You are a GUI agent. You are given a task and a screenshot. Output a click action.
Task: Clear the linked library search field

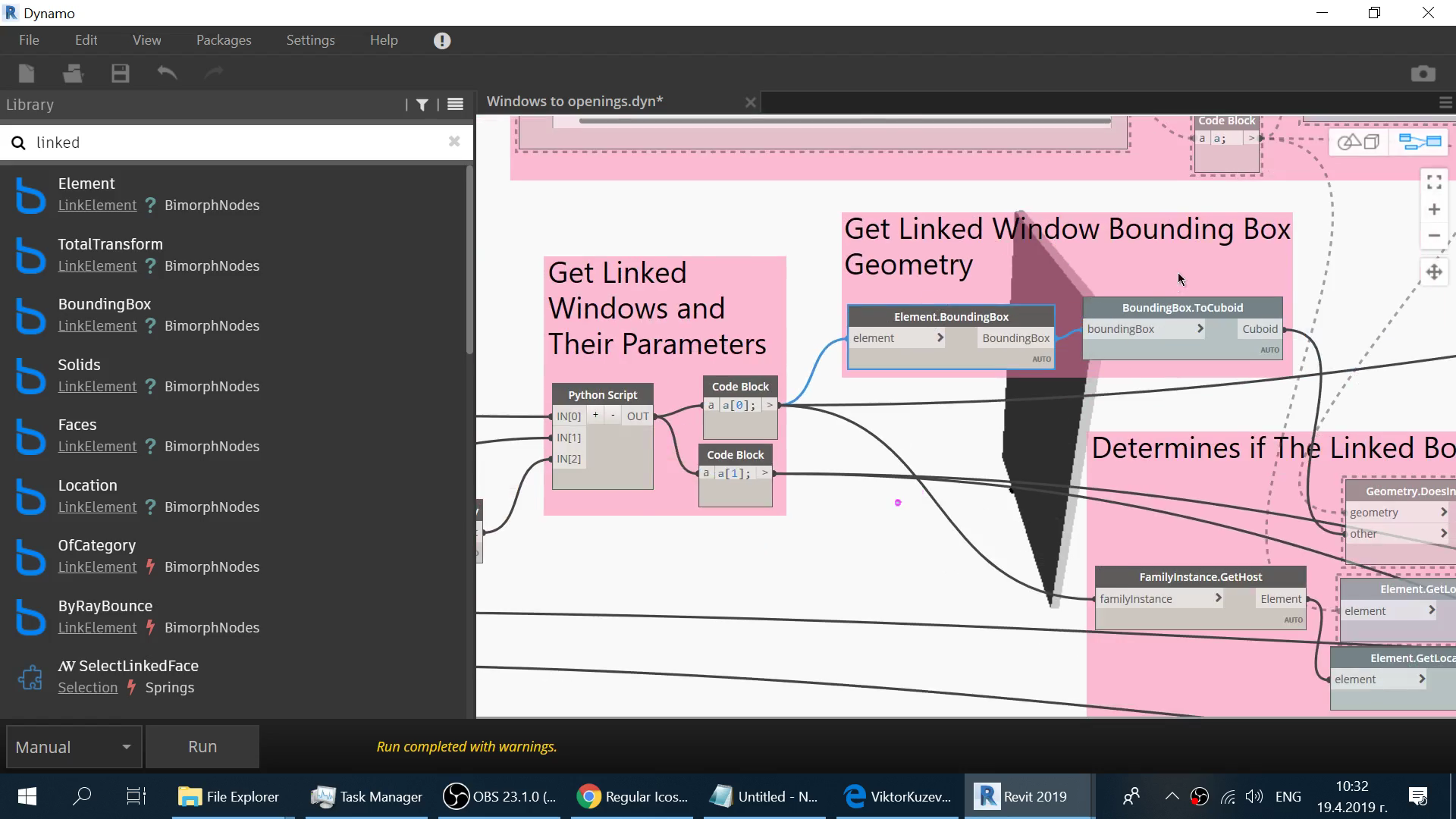coord(454,142)
